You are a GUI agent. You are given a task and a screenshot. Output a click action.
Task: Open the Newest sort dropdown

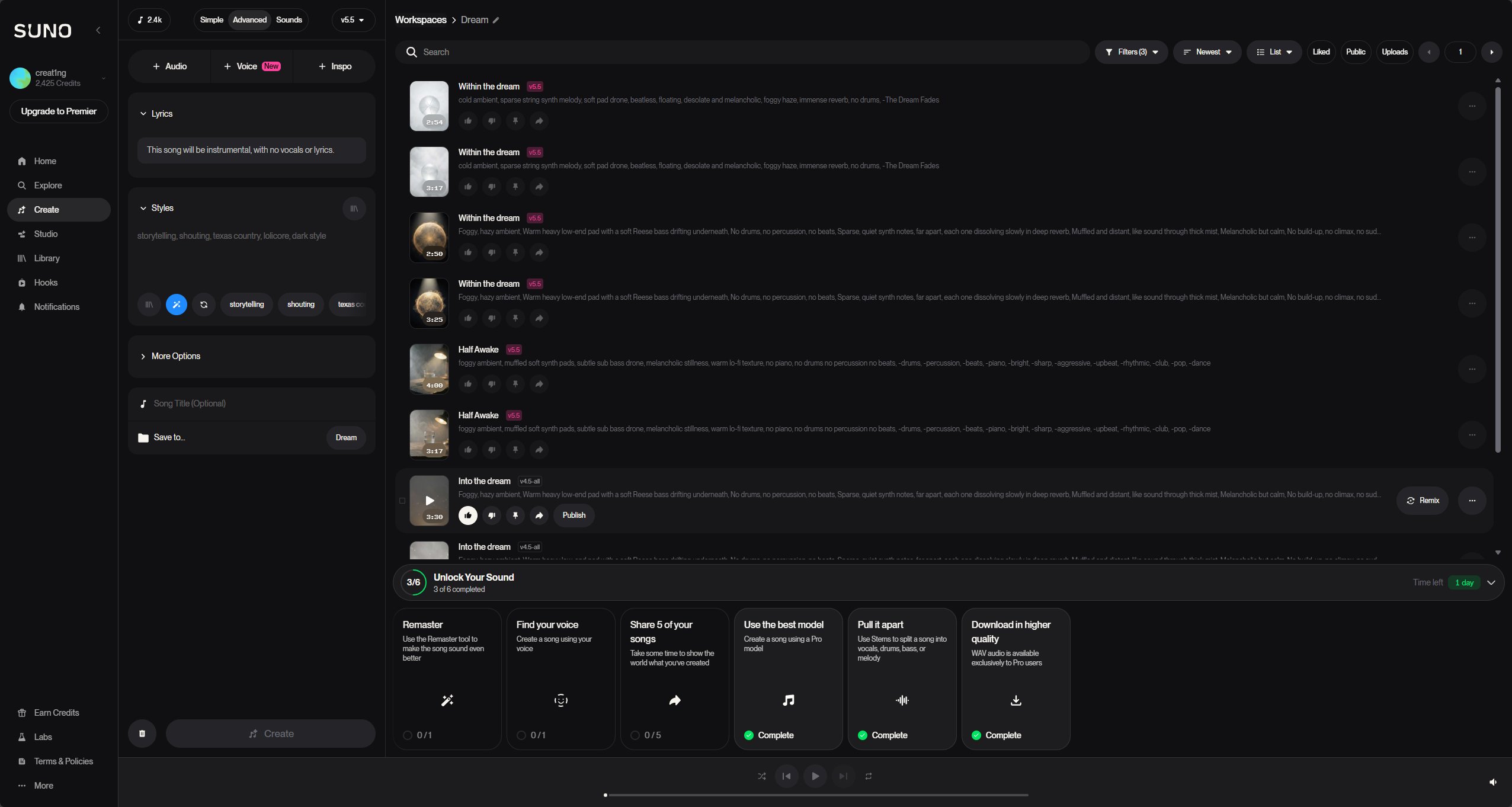click(1207, 52)
